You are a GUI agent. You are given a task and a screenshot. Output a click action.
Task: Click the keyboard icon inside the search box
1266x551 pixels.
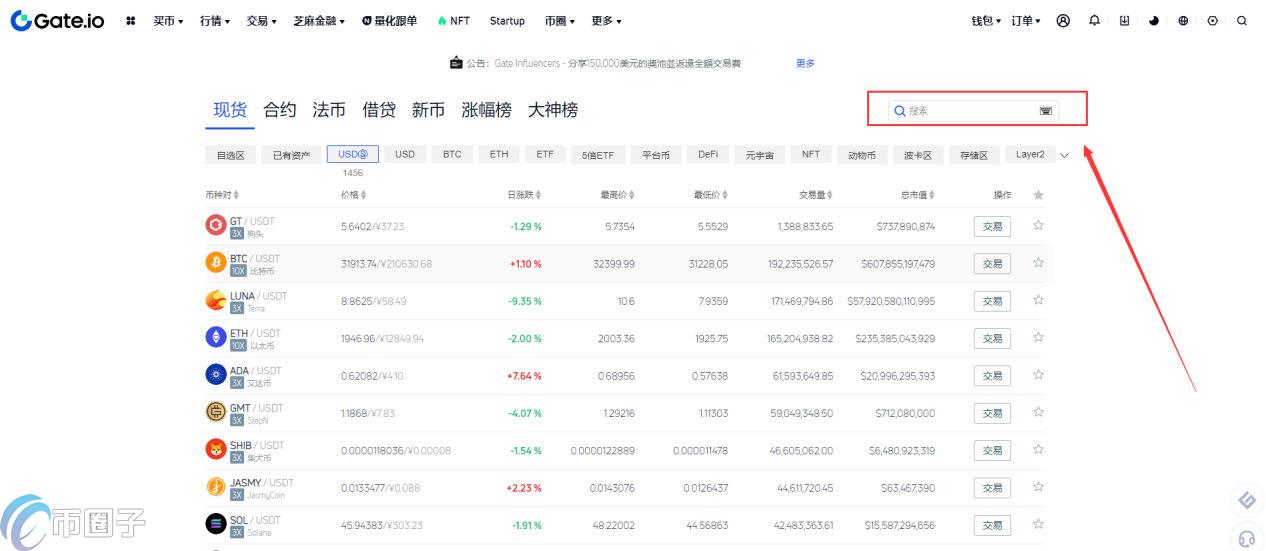1046,110
